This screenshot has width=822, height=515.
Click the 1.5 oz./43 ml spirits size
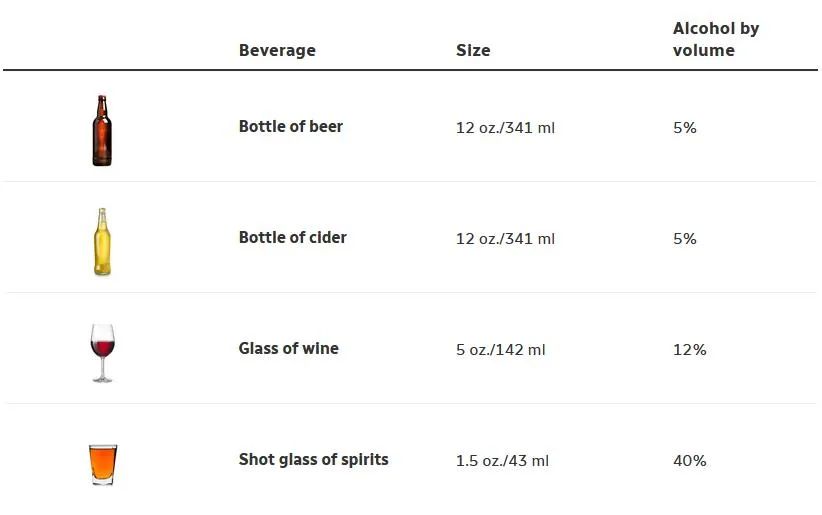[502, 461]
